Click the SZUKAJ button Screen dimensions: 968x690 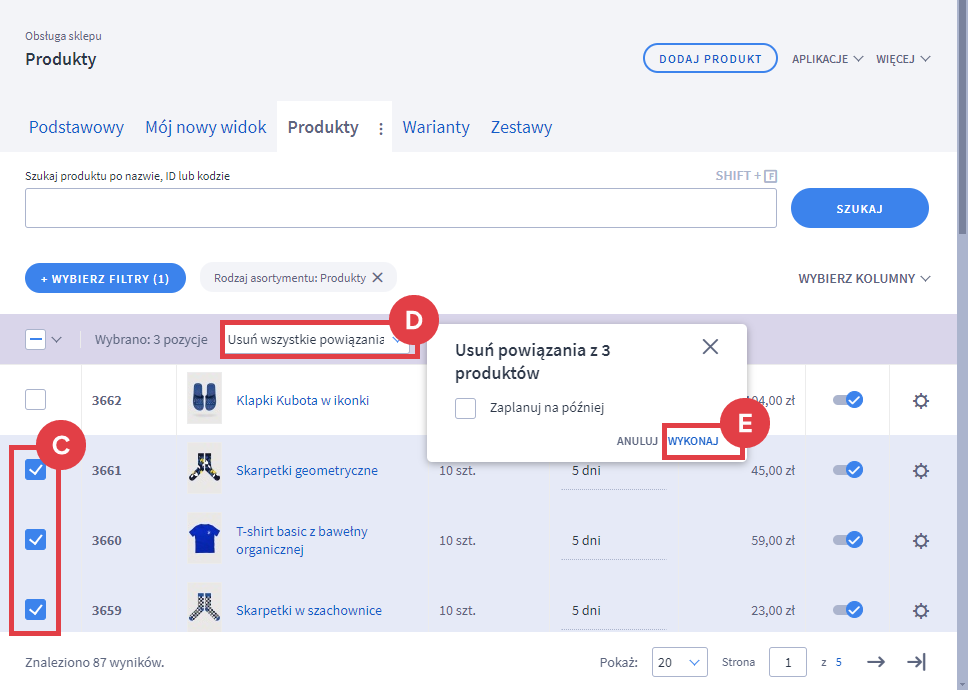click(859, 209)
